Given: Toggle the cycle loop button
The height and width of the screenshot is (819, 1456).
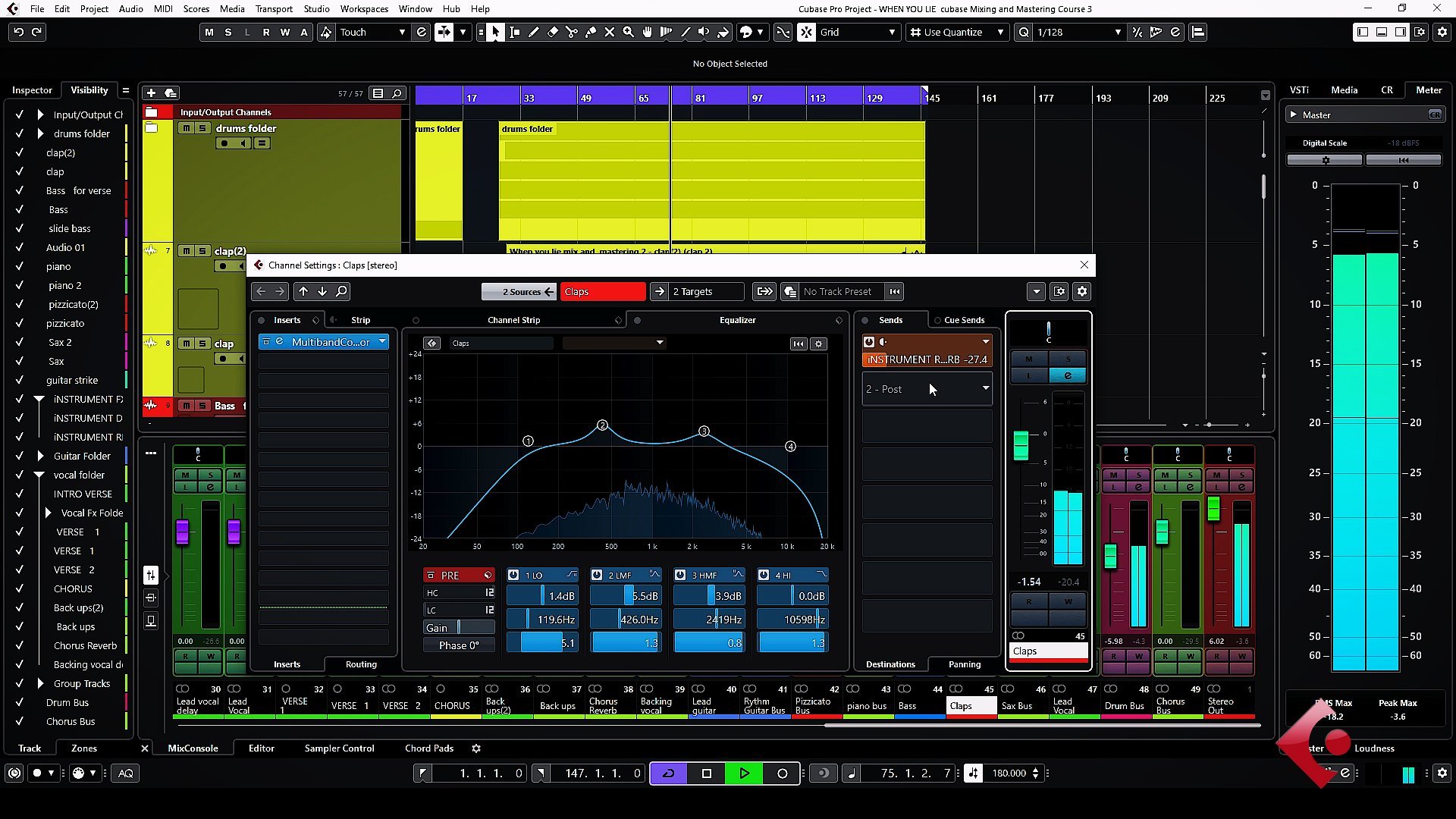Looking at the screenshot, I should pyautogui.click(x=669, y=773).
